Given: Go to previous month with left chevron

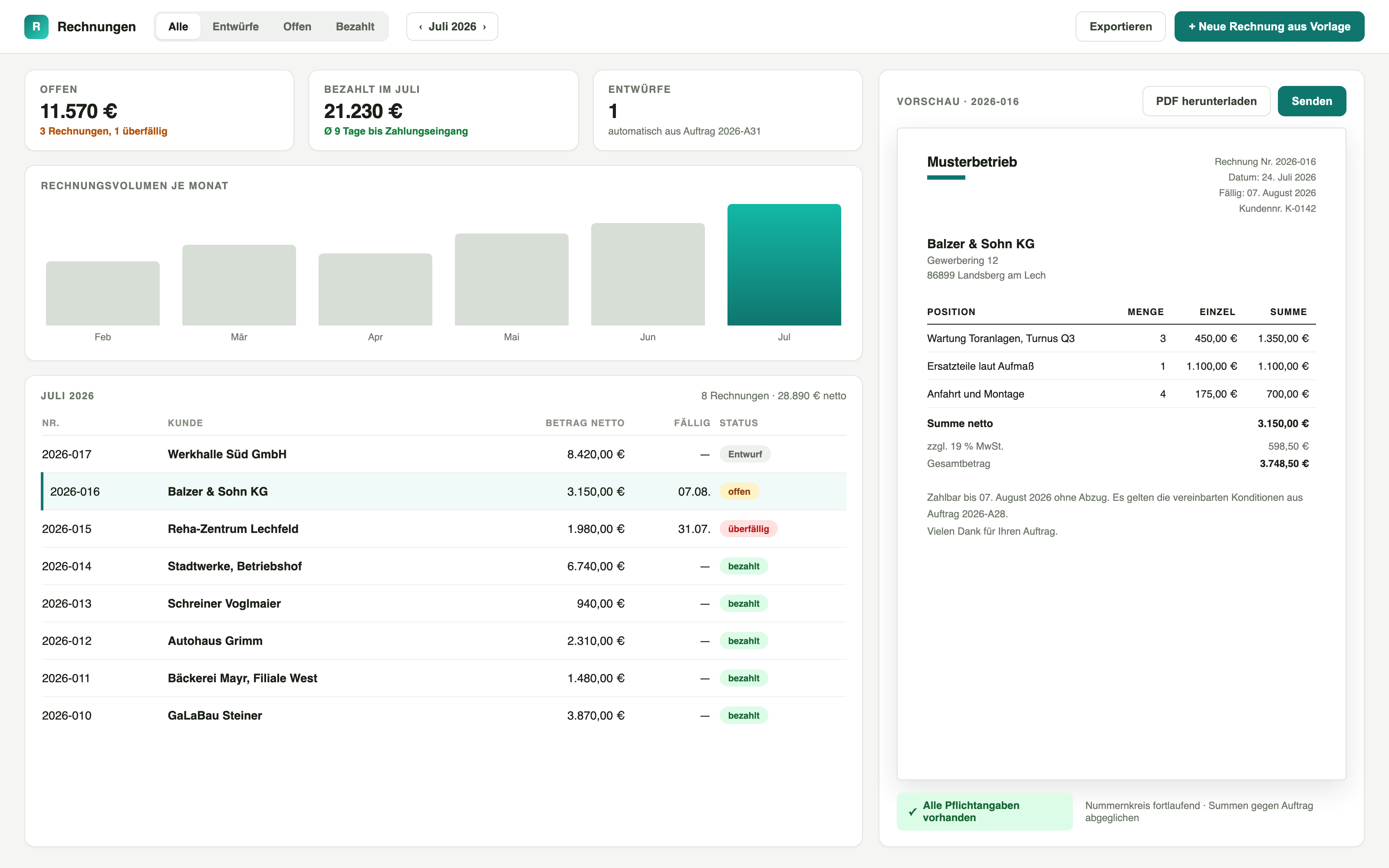Looking at the screenshot, I should (421, 27).
